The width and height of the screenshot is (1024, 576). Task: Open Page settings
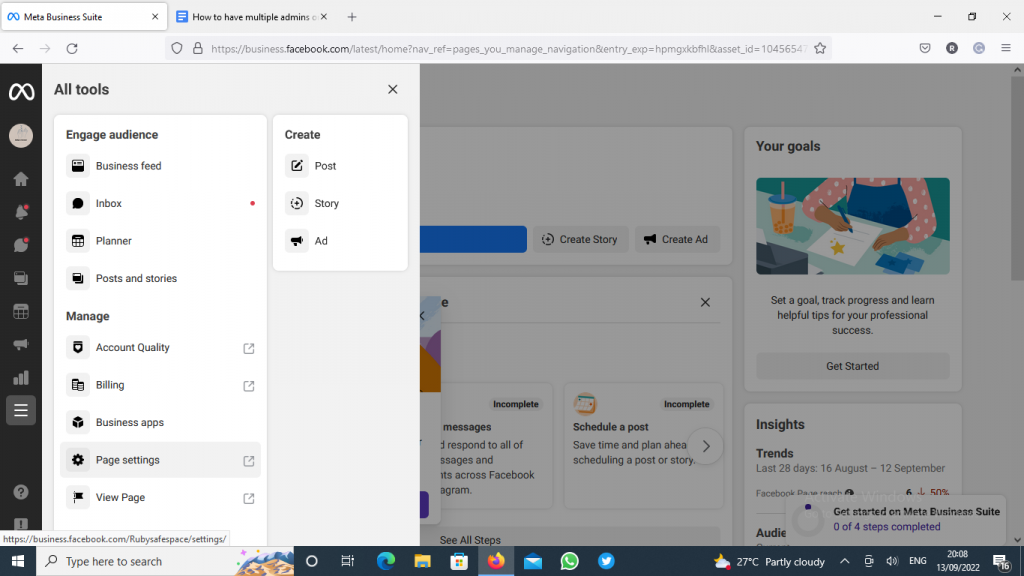click(161, 460)
